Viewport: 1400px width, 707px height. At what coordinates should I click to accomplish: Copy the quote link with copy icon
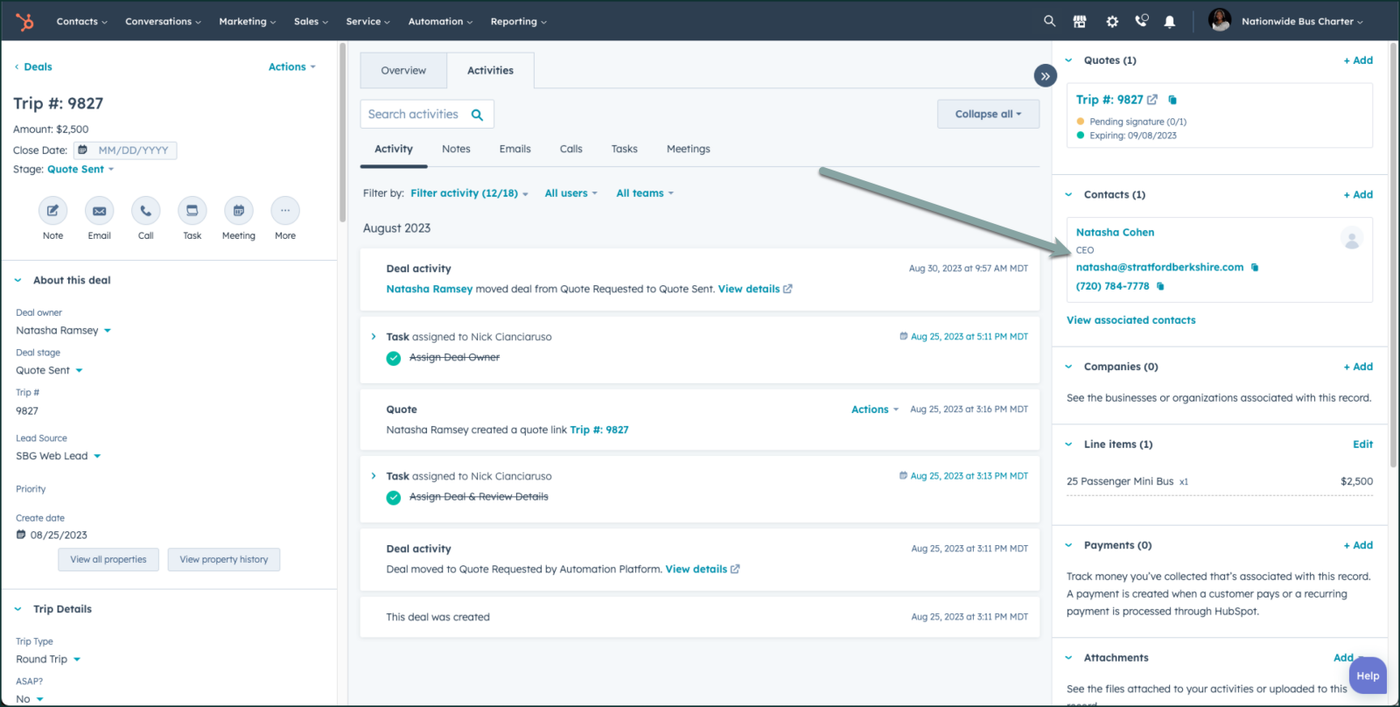pyautogui.click(x=1173, y=100)
